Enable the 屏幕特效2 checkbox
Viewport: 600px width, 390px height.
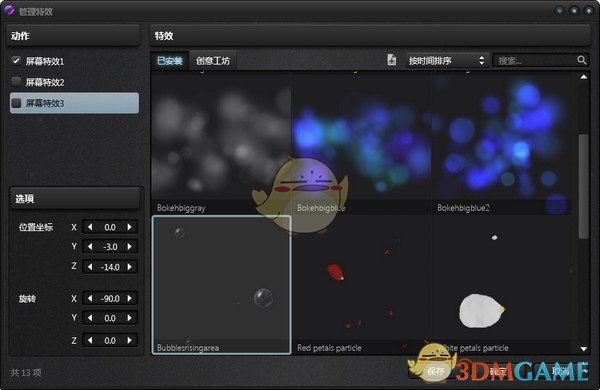tap(16, 82)
